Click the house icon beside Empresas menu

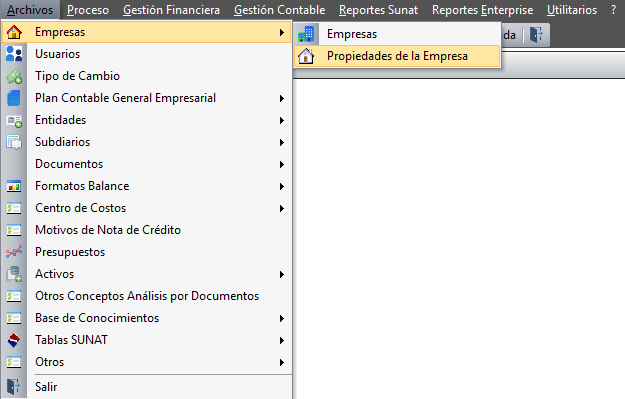tap(14, 32)
